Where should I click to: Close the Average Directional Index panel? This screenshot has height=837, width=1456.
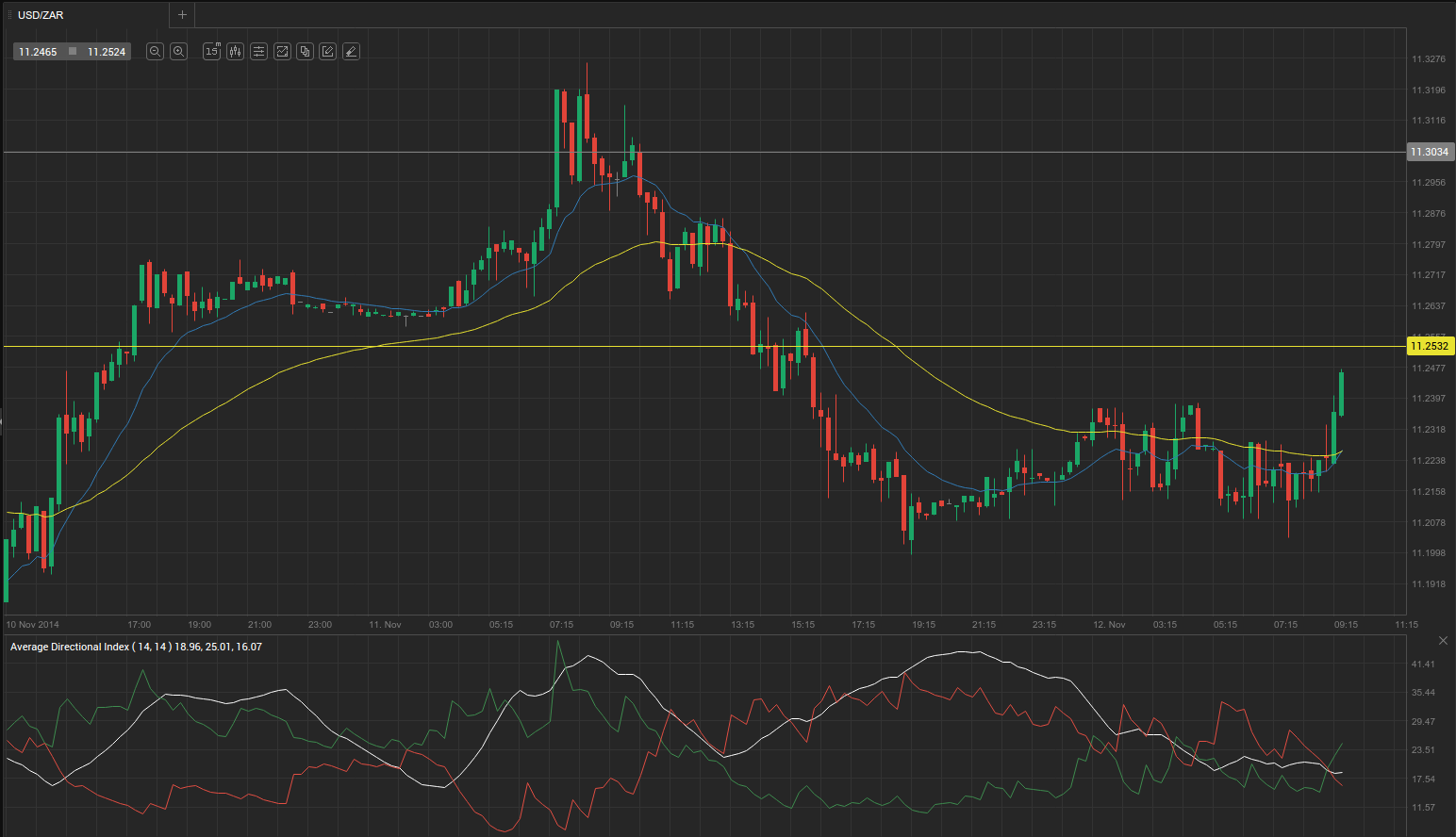(x=1442, y=641)
